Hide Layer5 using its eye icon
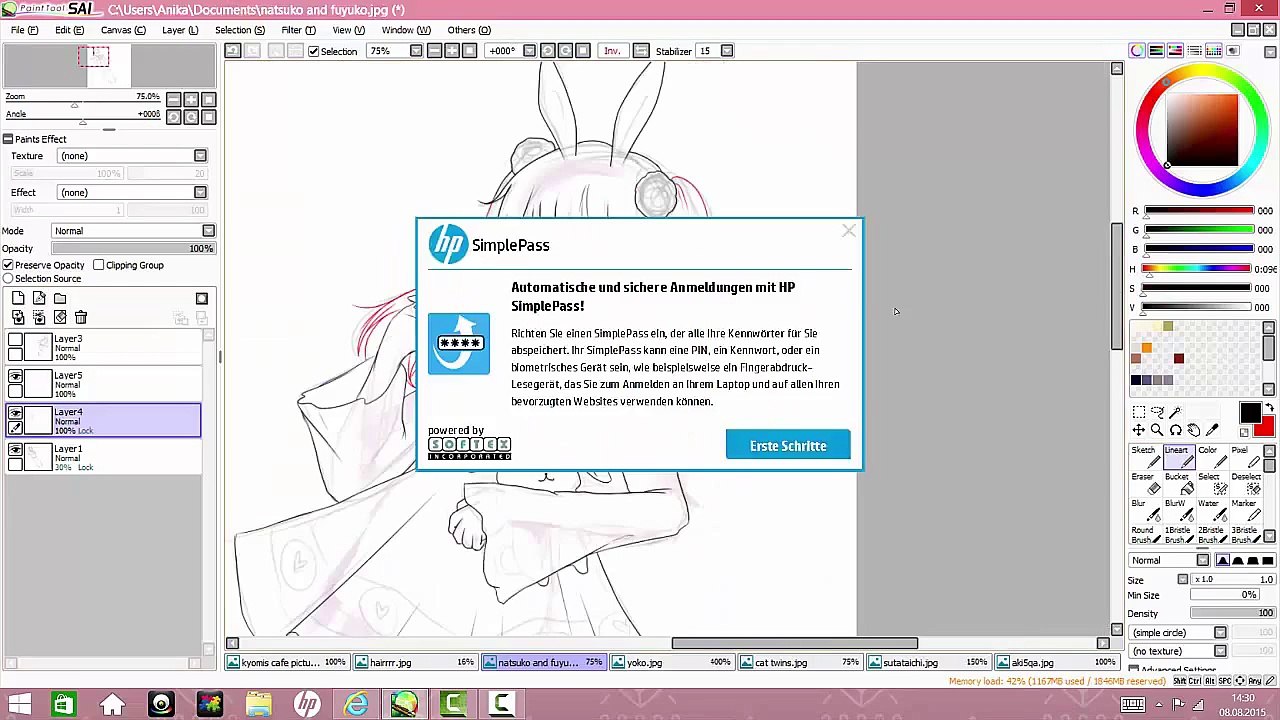1280x720 pixels. pos(16,377)
